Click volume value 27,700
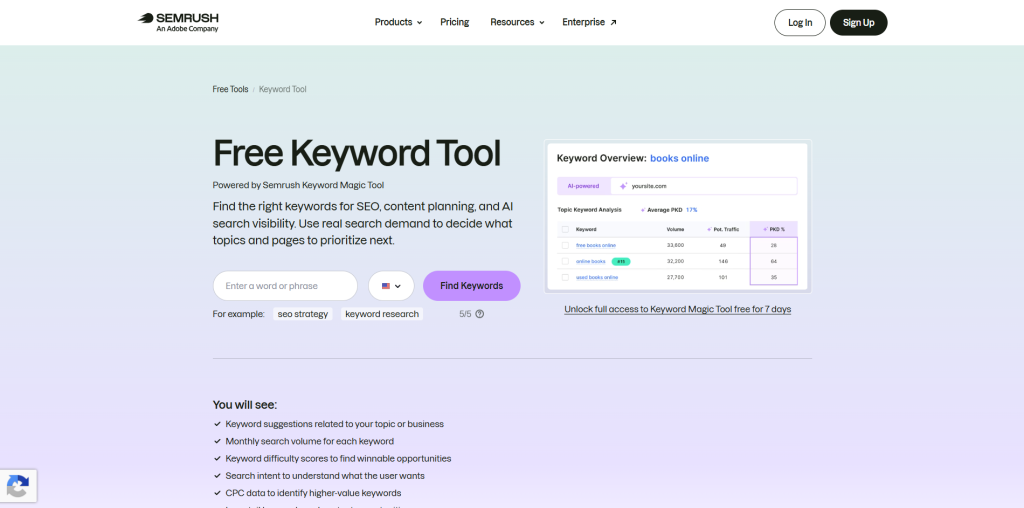This screenshot has height=508, width=1024. click(675, 278)
